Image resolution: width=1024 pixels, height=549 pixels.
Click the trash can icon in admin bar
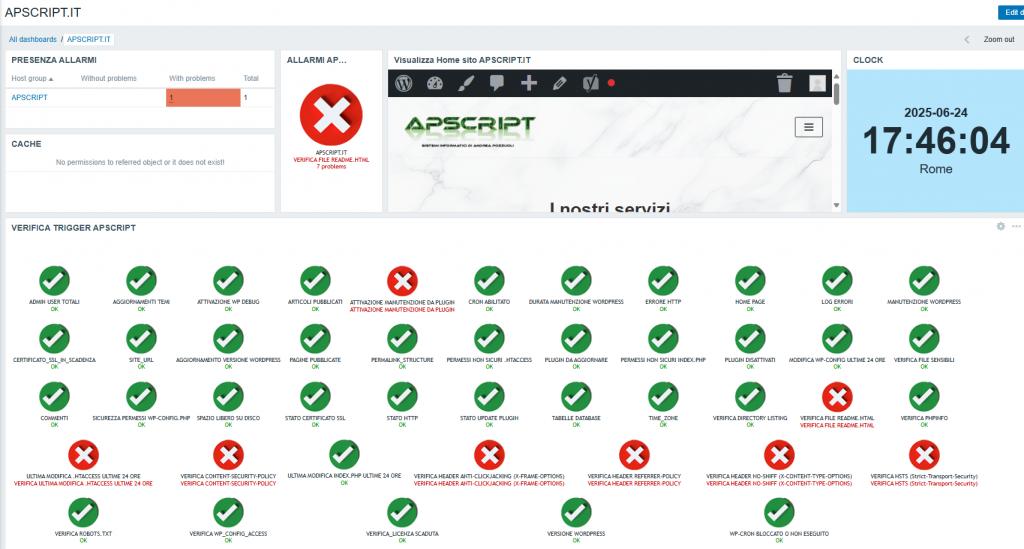coord(785,84)
